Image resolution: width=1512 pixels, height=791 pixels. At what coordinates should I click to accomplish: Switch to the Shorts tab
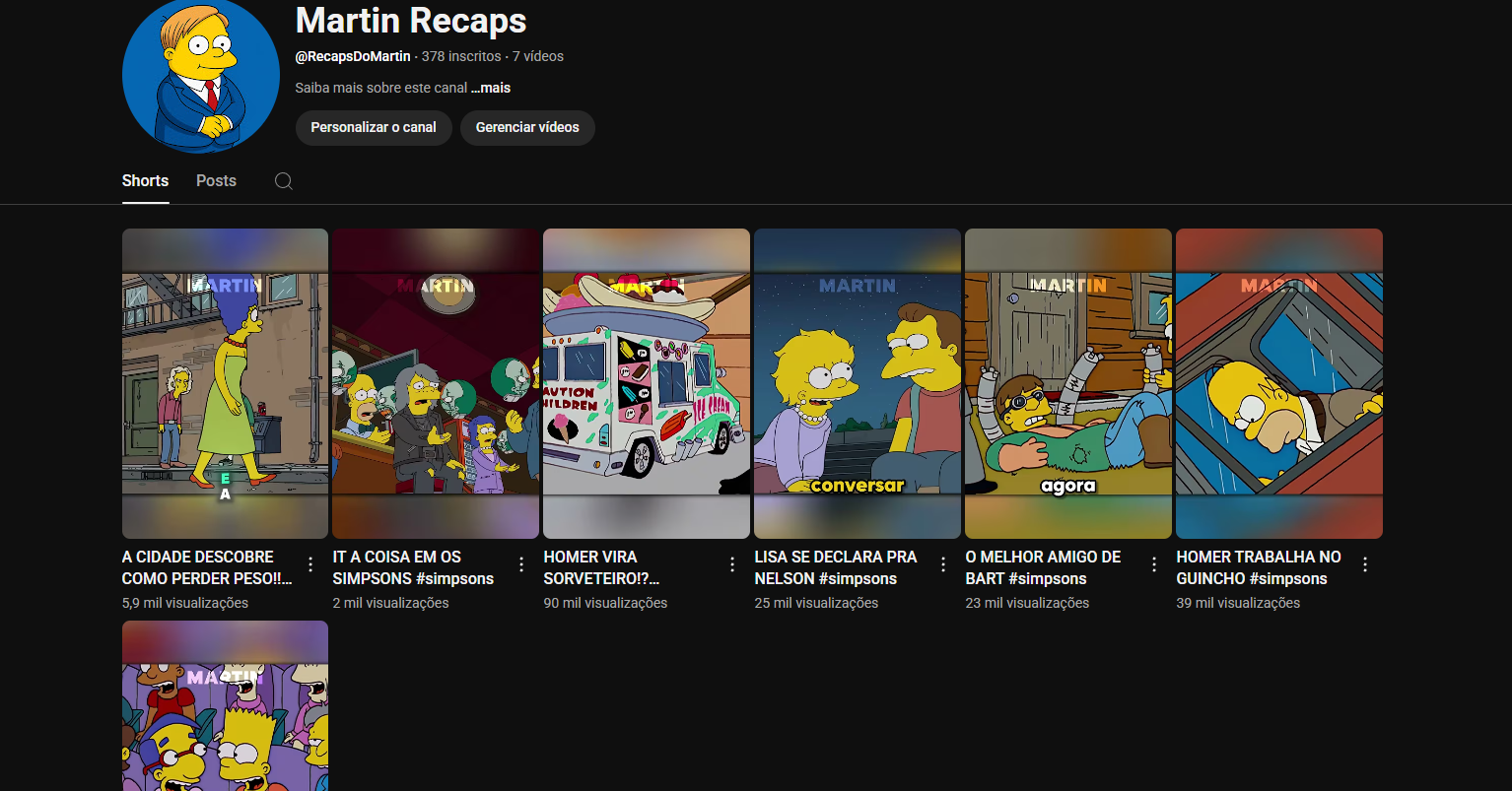(x=145, y=181)
